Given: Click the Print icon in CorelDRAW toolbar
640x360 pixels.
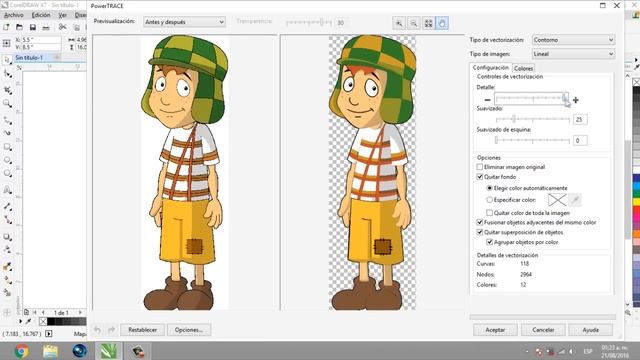Looking at the screenshot, I should pos(46,27).
